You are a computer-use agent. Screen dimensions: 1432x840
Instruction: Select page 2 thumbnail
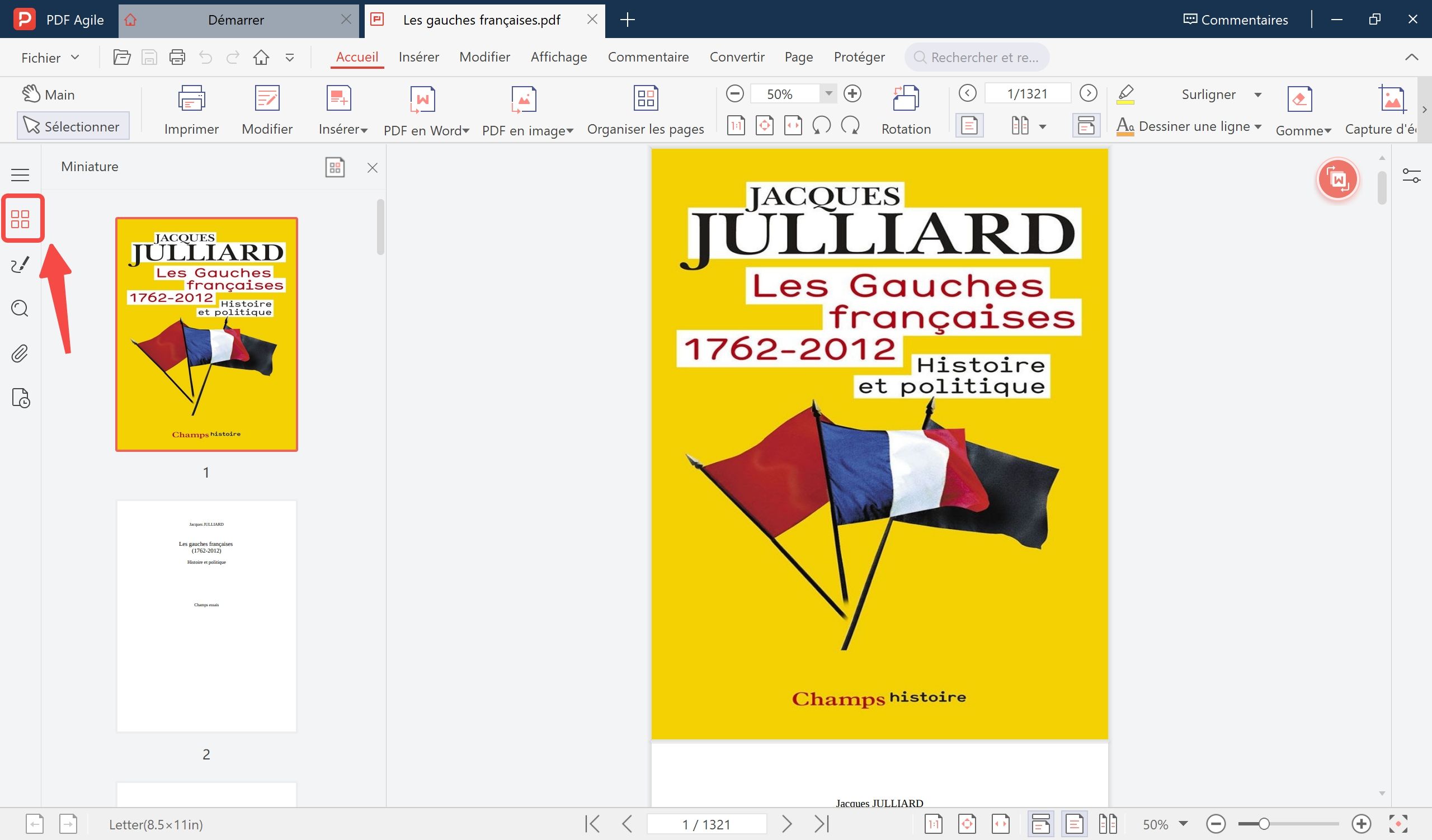click(206, 616)
